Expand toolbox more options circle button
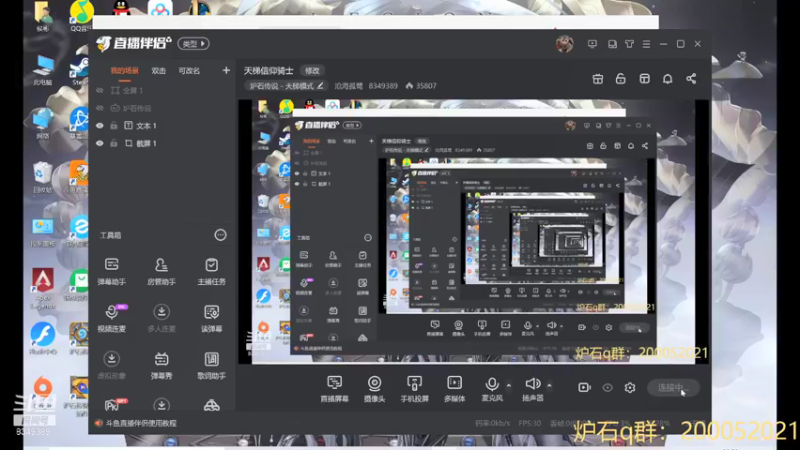The width and height of the screenshot is (800, 450). [x=220, y=235]
